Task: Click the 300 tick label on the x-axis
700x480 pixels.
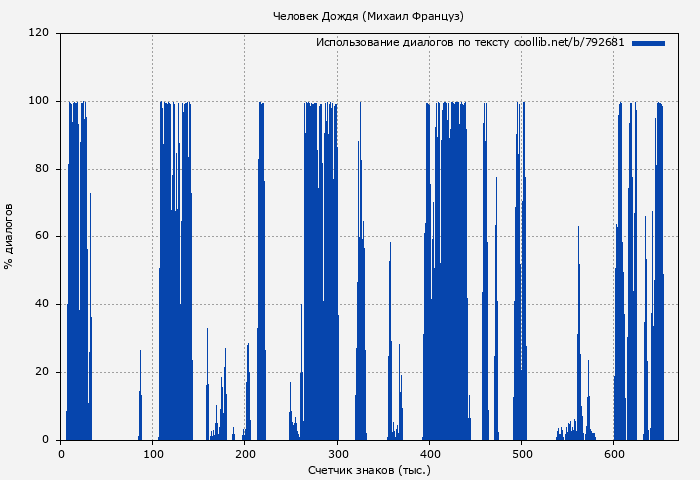Action: tap(338, 454)
